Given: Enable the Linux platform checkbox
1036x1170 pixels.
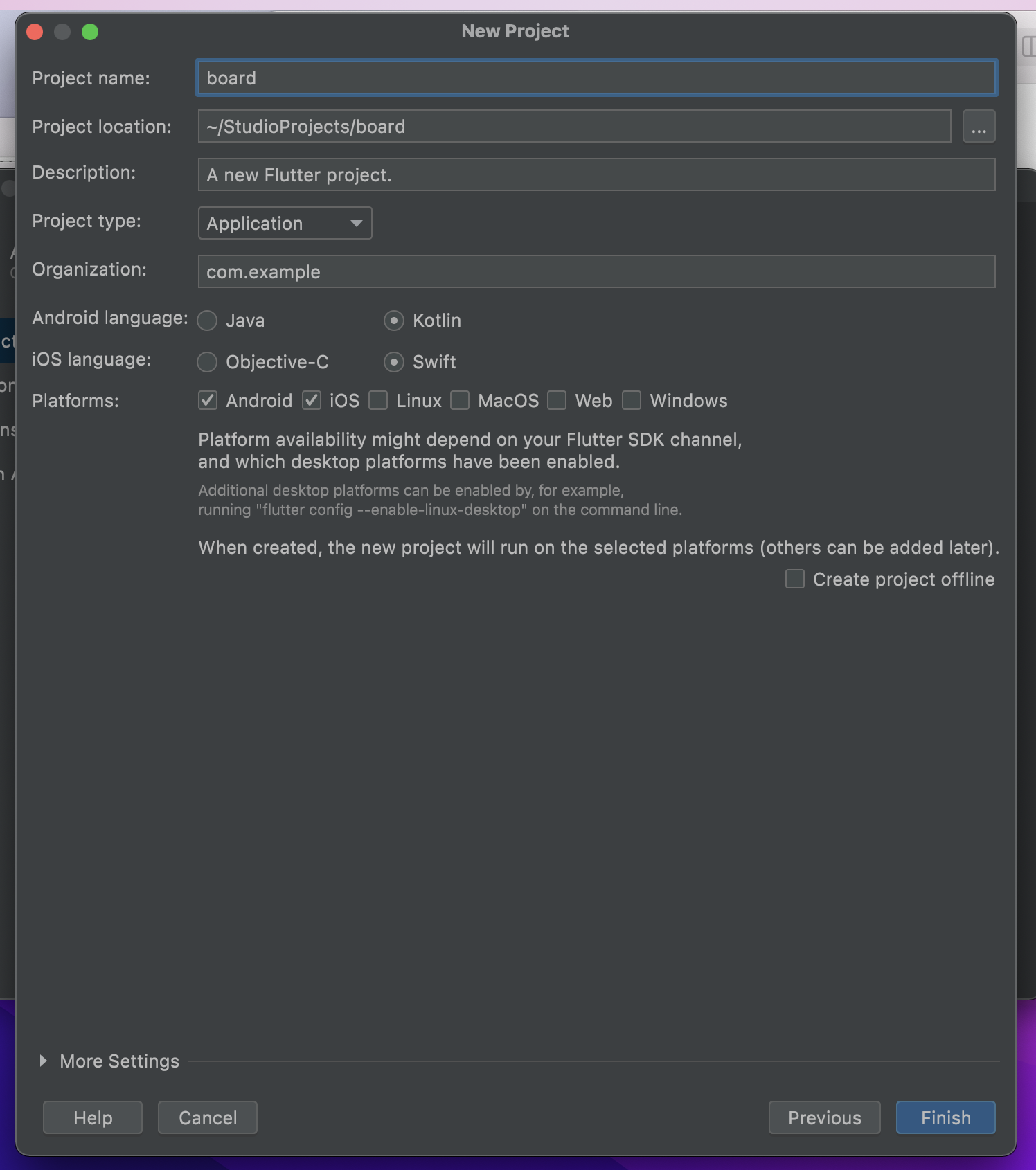Looking at the screenshot, I should point(378,400).
